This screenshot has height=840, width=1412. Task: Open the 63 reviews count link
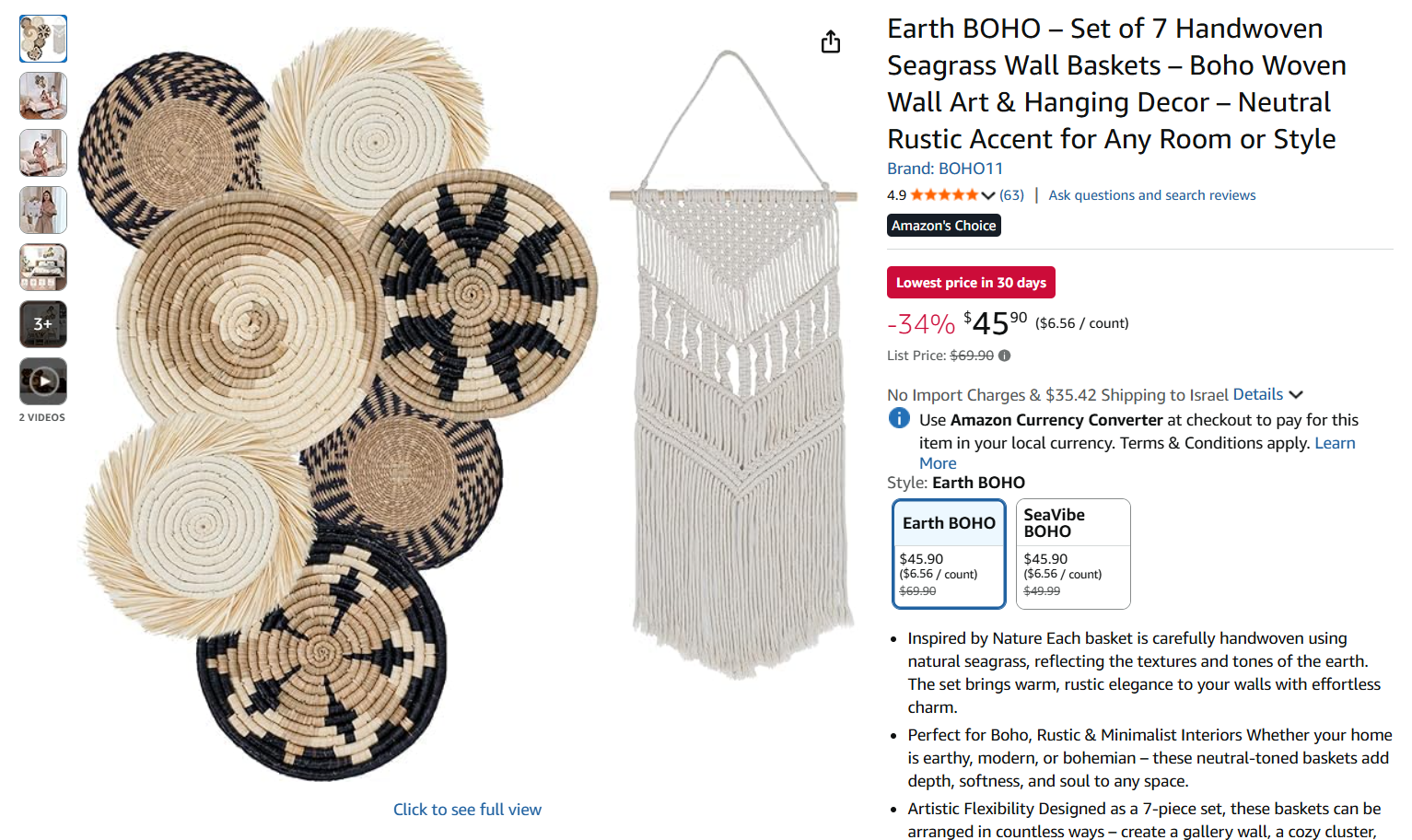1011,195
